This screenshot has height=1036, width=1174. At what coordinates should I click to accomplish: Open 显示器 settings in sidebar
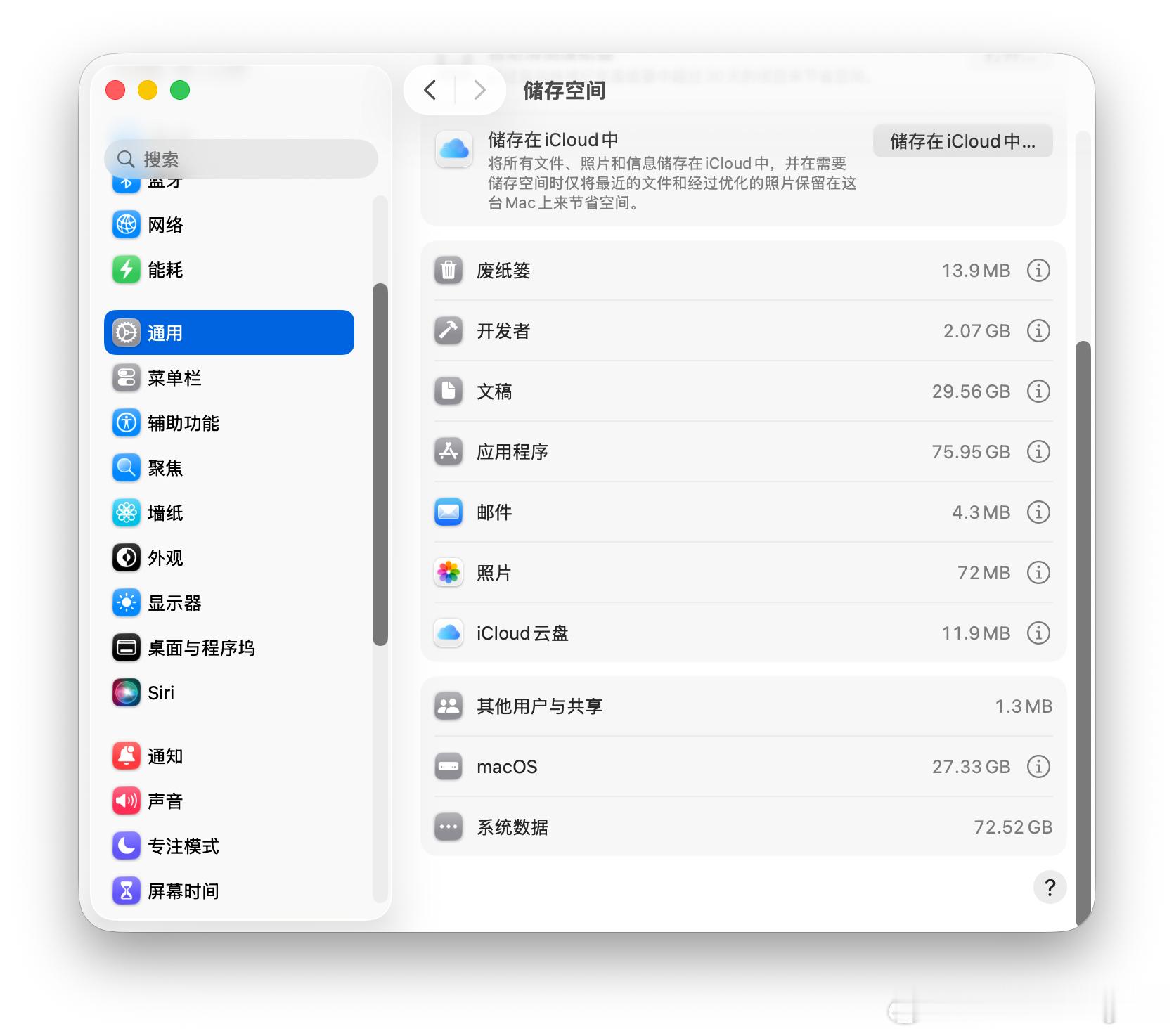[x=229, y=603]
